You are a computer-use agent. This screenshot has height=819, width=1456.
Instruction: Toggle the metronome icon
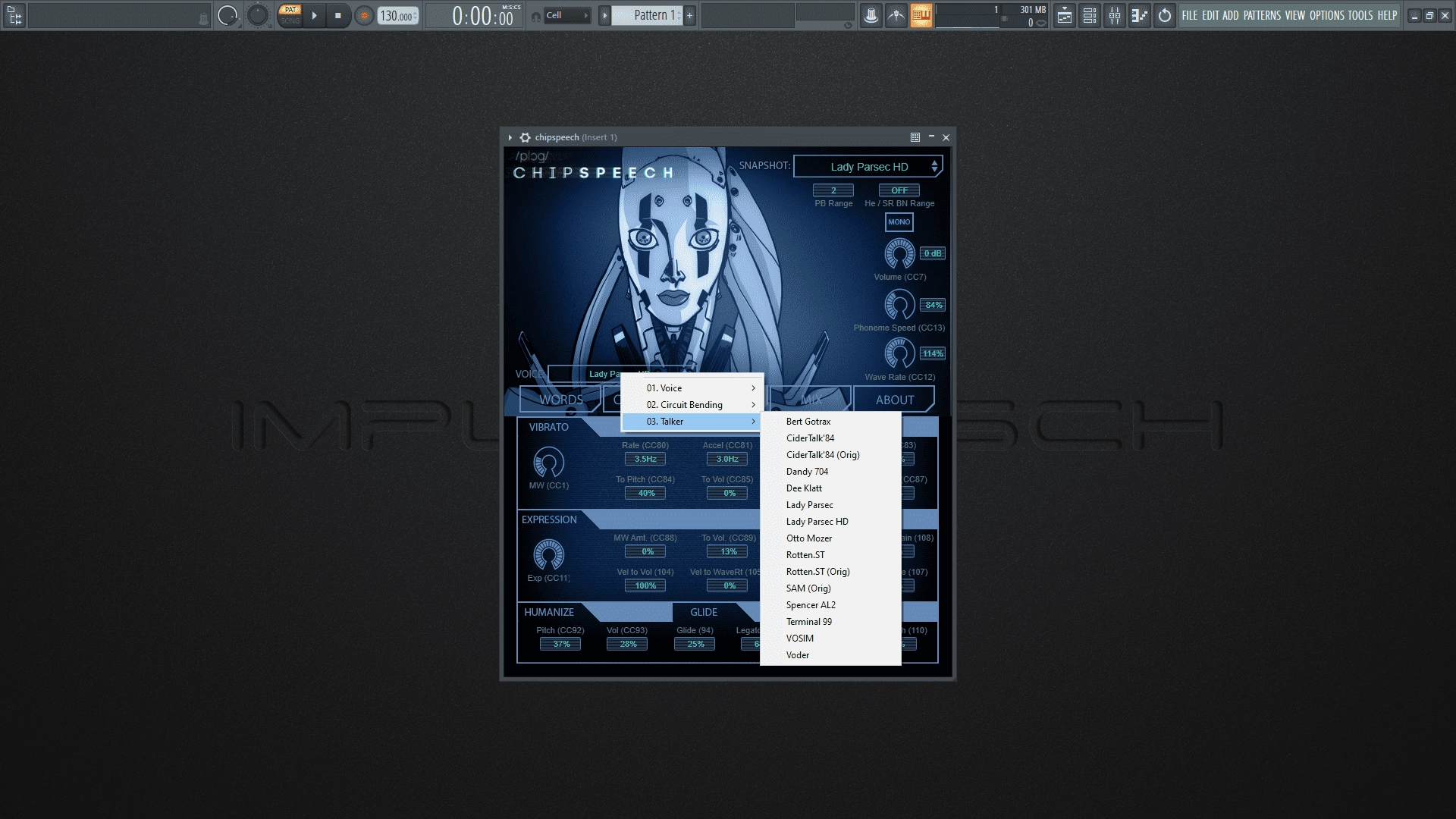871,15
